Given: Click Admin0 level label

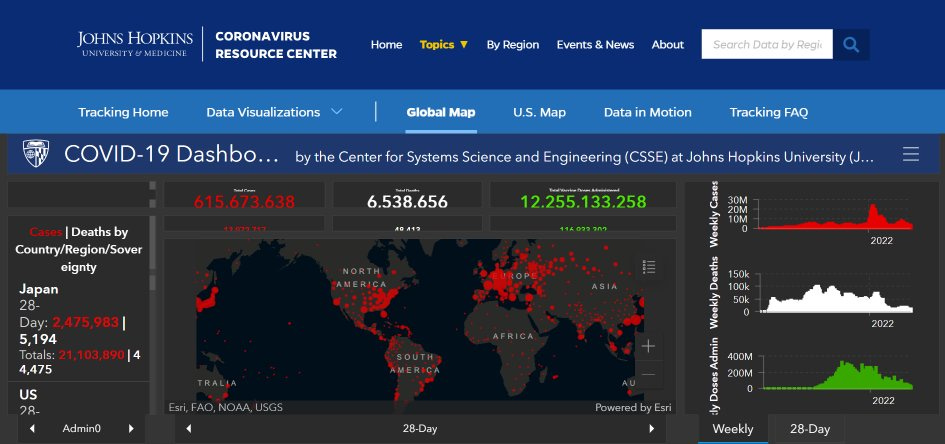Looking at the screenshot, I should pos(82,429).
